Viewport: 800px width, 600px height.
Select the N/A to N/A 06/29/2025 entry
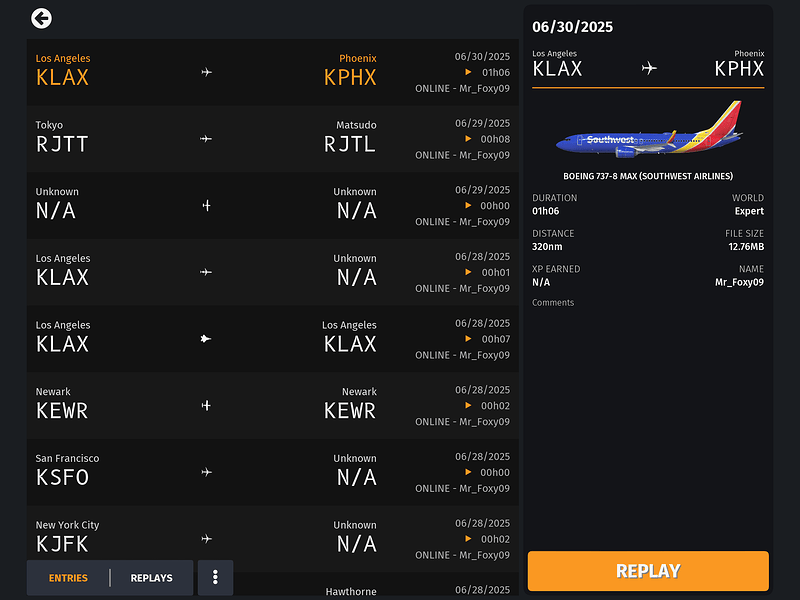(272, 206)
